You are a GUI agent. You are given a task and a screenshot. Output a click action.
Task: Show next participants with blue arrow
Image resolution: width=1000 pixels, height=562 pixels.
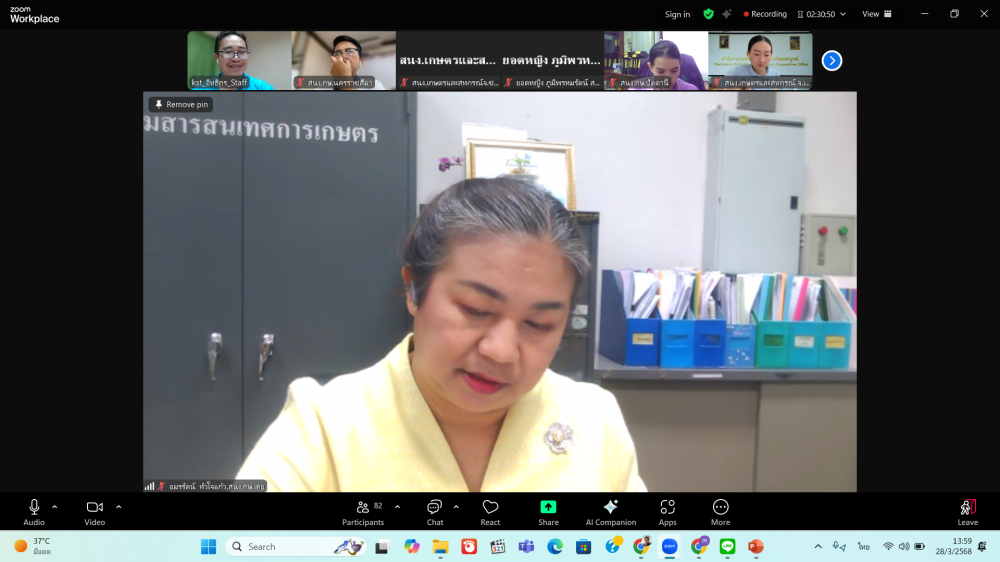click(831, 61)
